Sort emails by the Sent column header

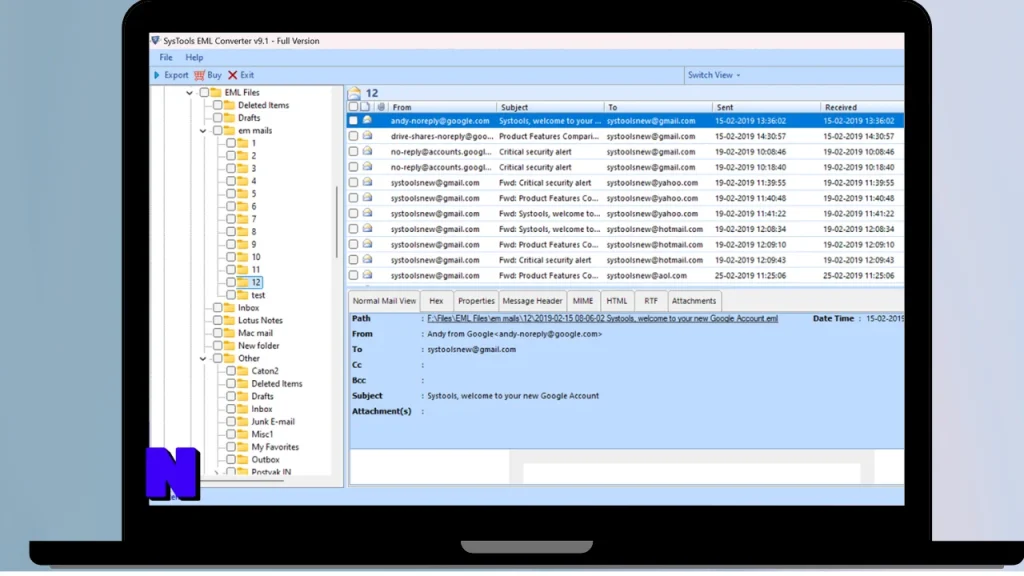(x=766, y=107)
